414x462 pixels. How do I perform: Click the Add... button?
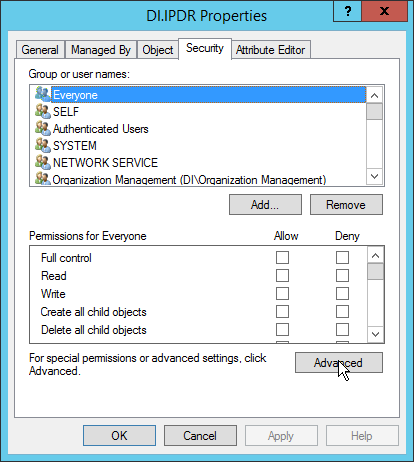click(x=265, y=205)
